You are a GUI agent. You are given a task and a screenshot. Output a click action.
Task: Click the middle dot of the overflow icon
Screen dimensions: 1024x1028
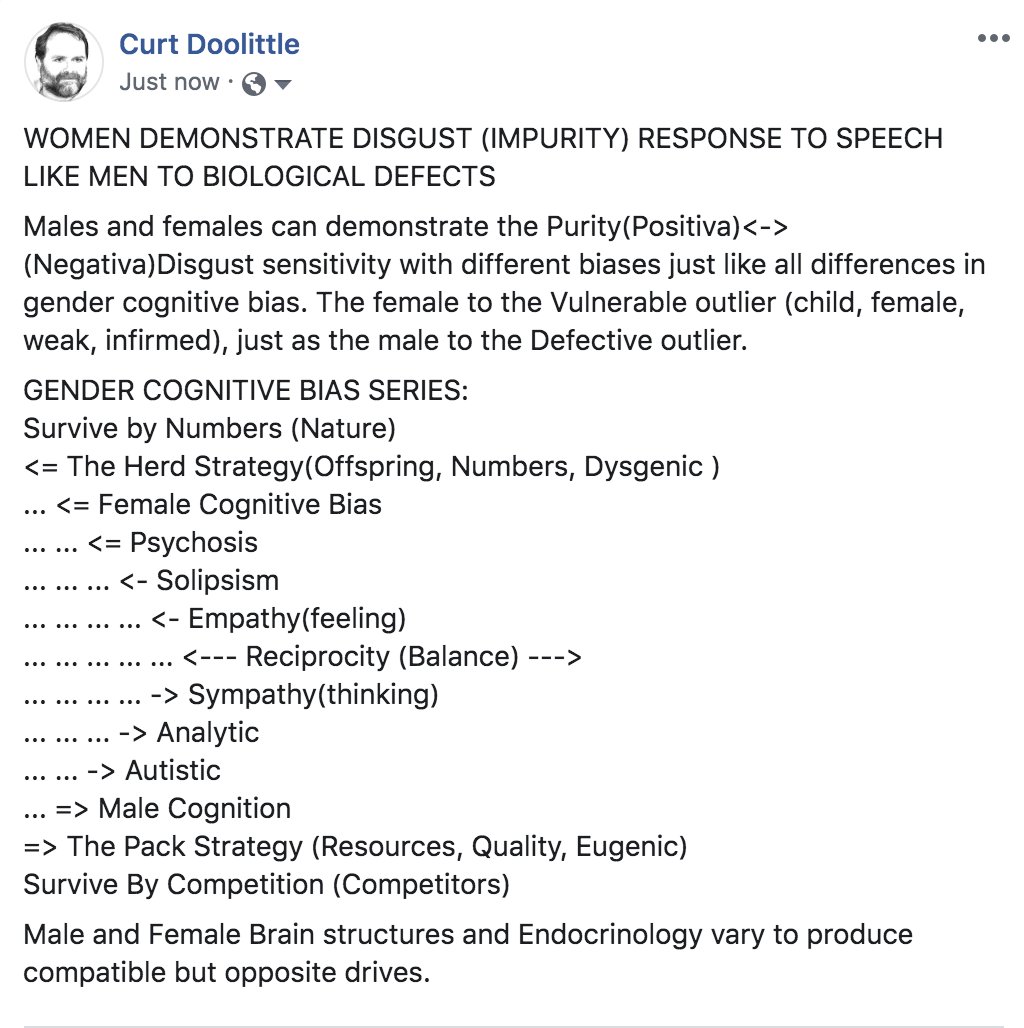click(x=995, y=38)
